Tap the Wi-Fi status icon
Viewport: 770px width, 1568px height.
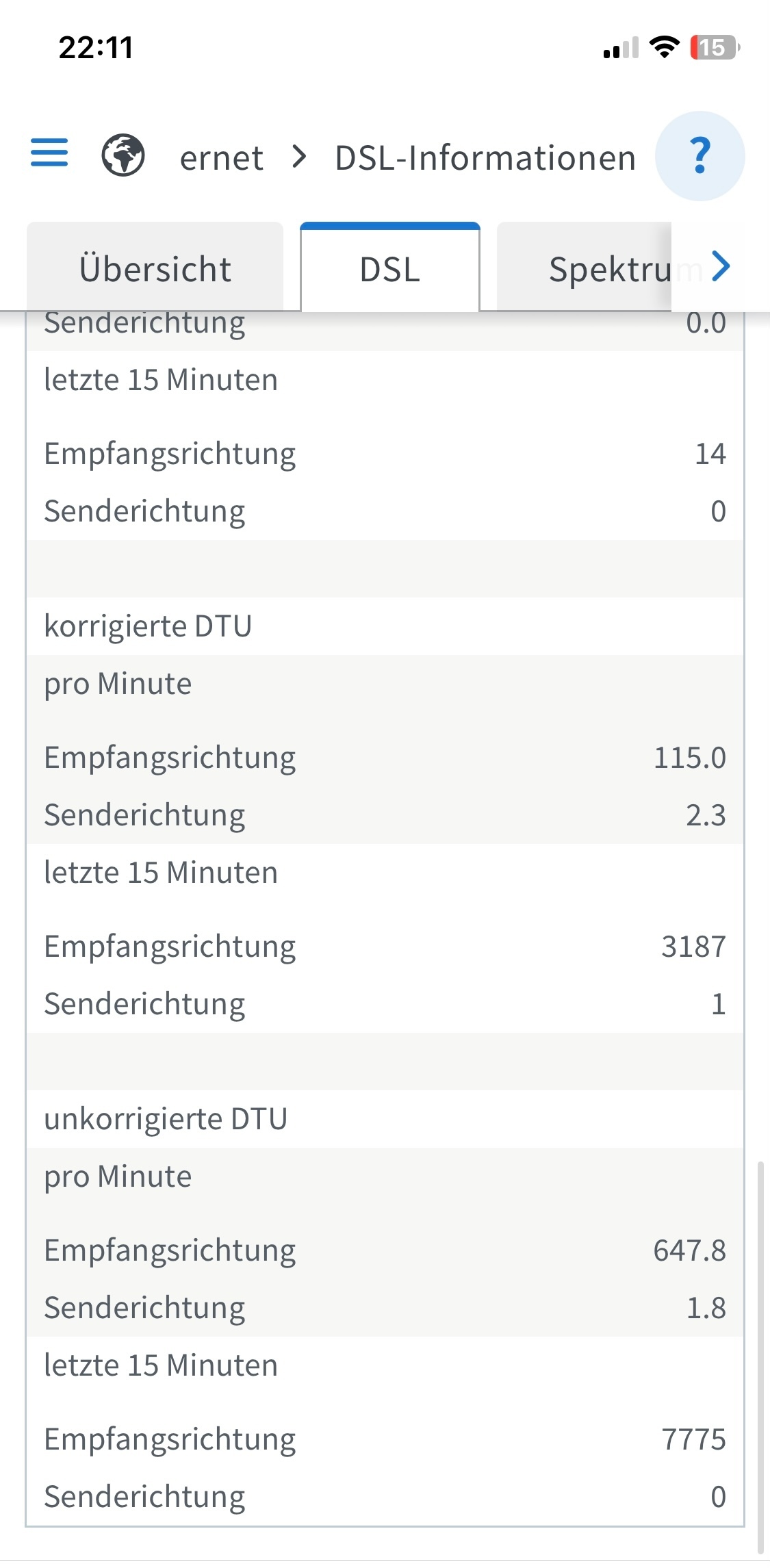pos(663,47)
